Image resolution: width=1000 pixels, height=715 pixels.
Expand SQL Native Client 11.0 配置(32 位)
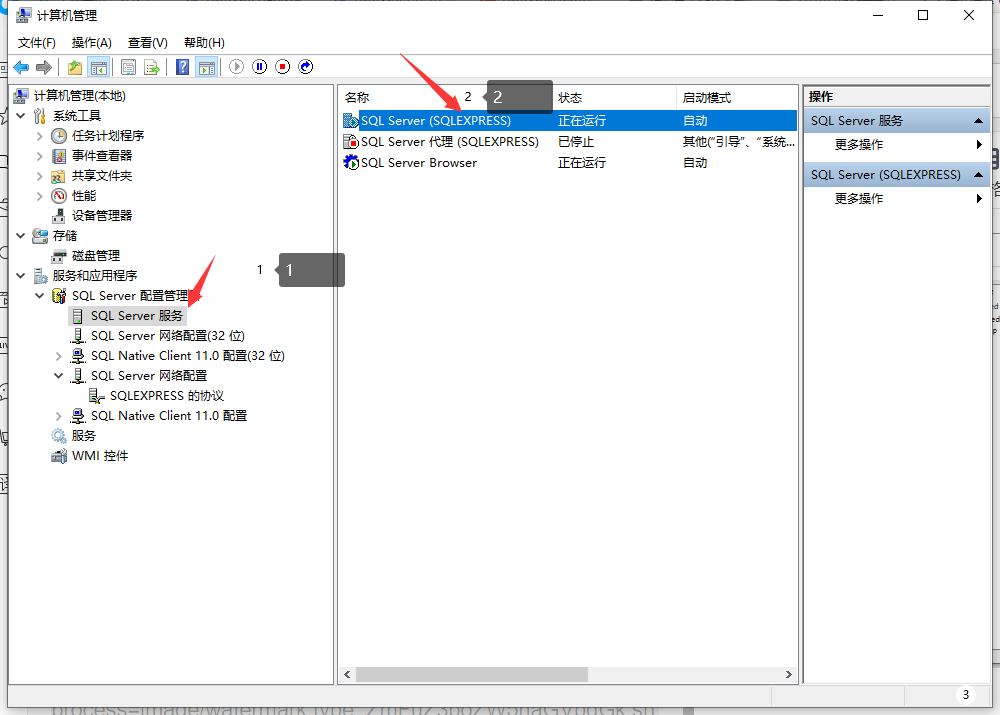tap(58, 355)
